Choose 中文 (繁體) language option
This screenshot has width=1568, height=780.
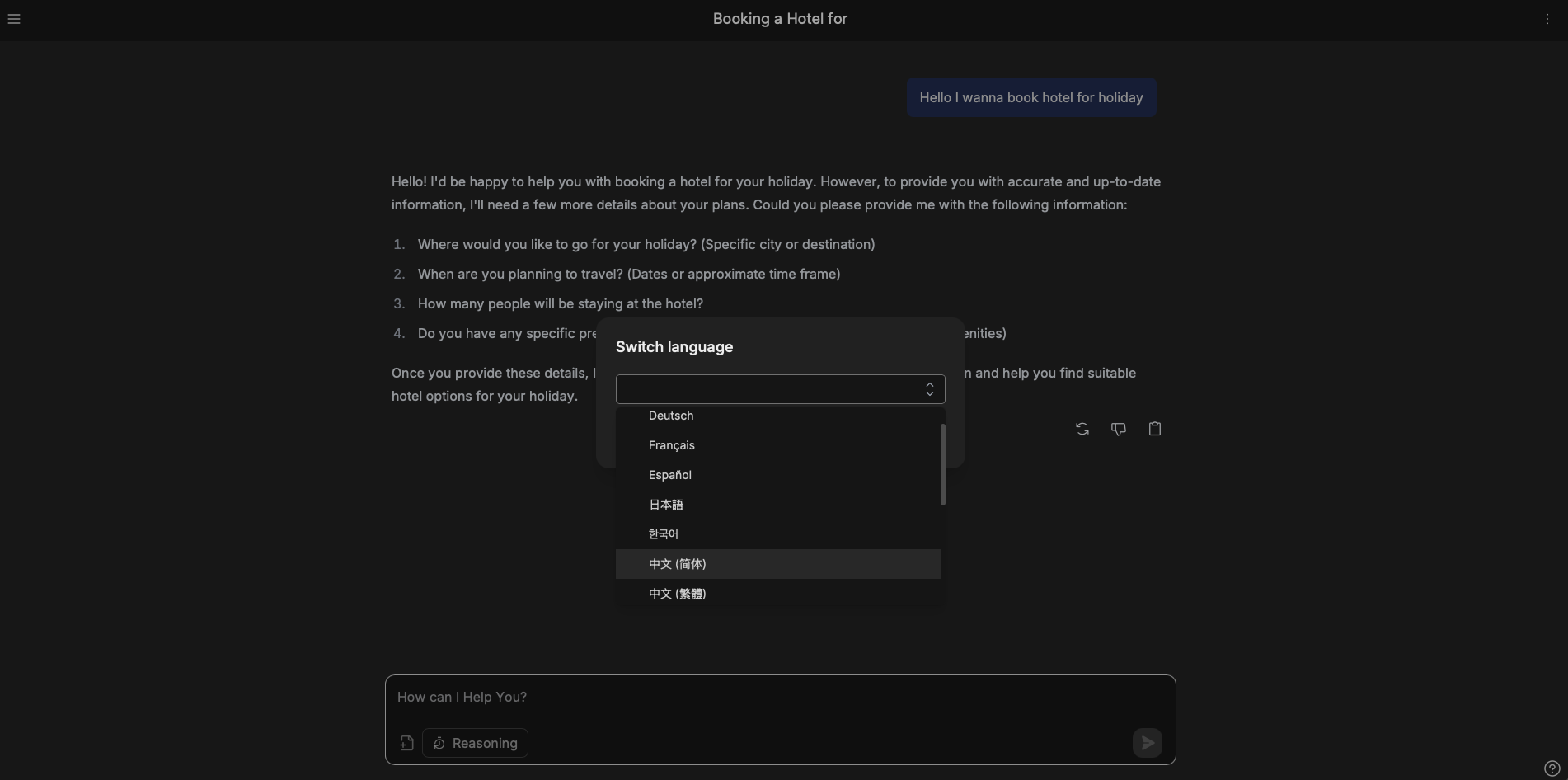point(678,594)
